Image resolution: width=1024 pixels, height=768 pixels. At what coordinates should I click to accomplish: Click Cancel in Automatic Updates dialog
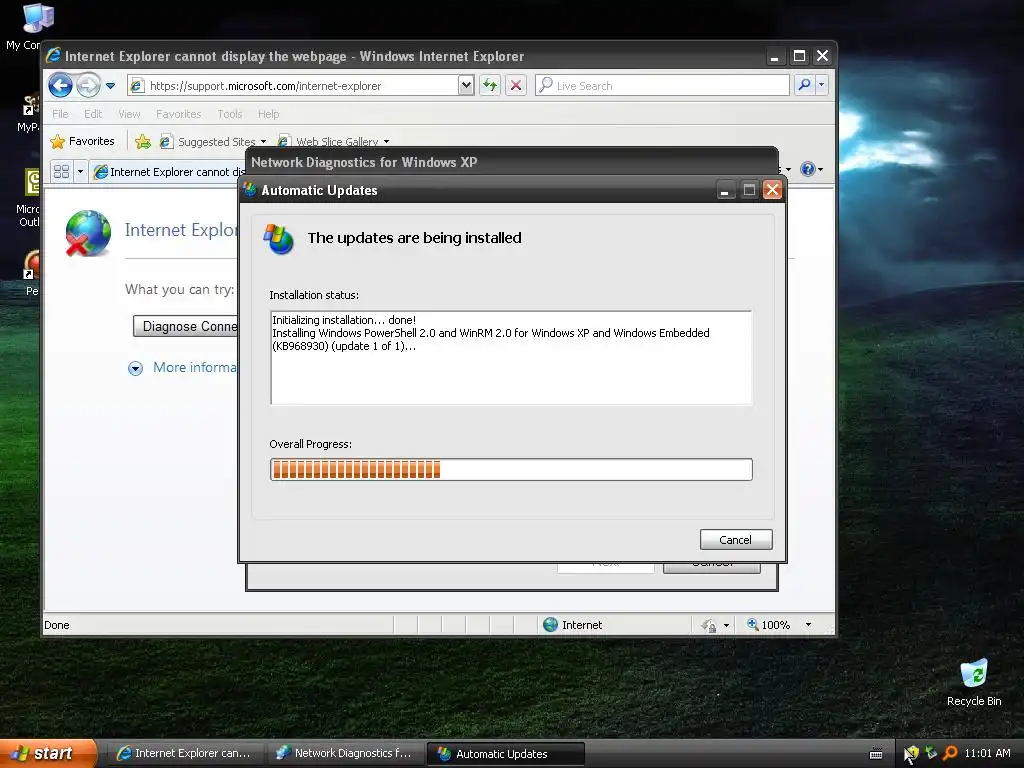click(736, 539)
